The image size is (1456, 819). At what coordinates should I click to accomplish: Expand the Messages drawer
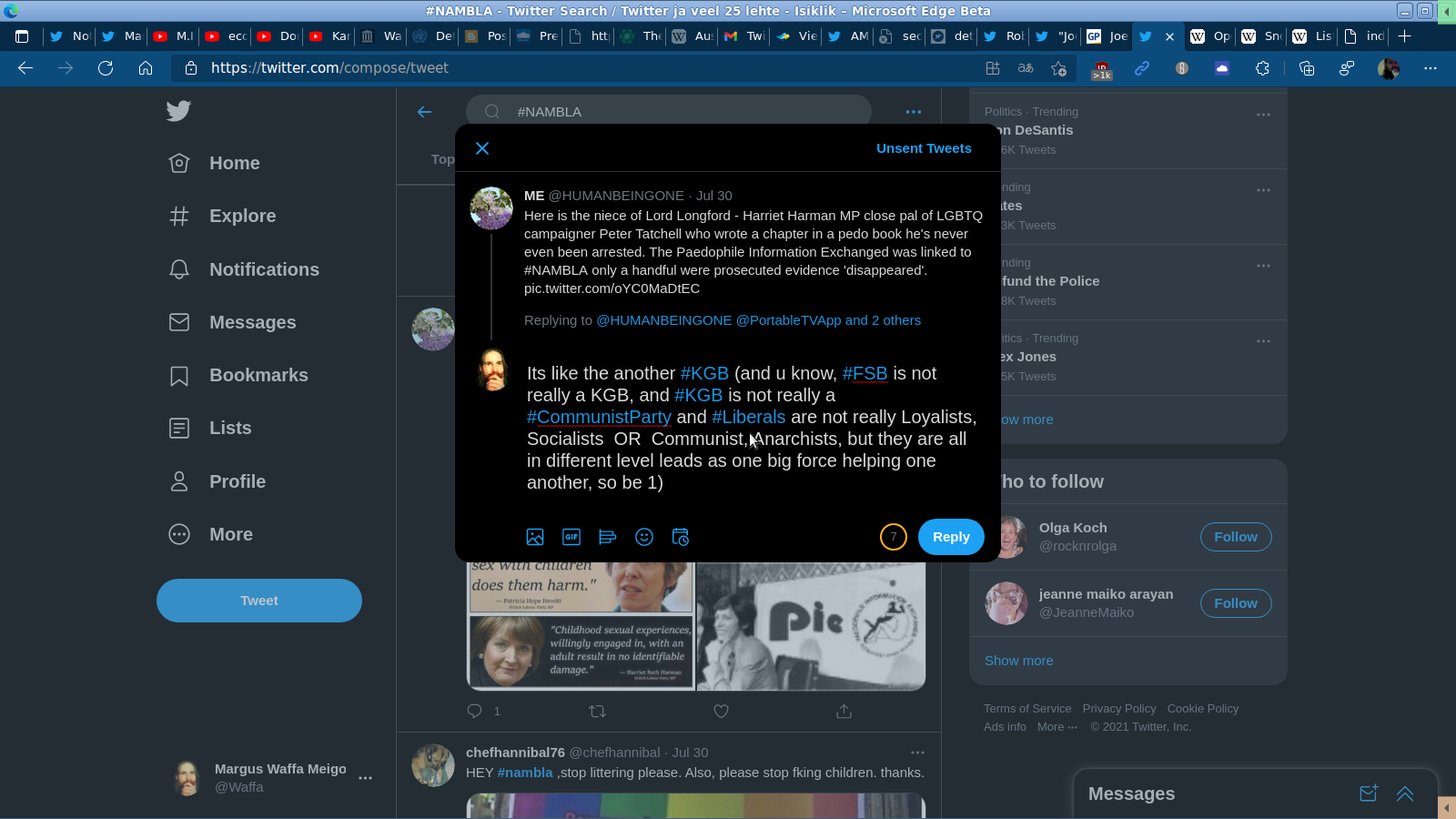point(1405,794)
